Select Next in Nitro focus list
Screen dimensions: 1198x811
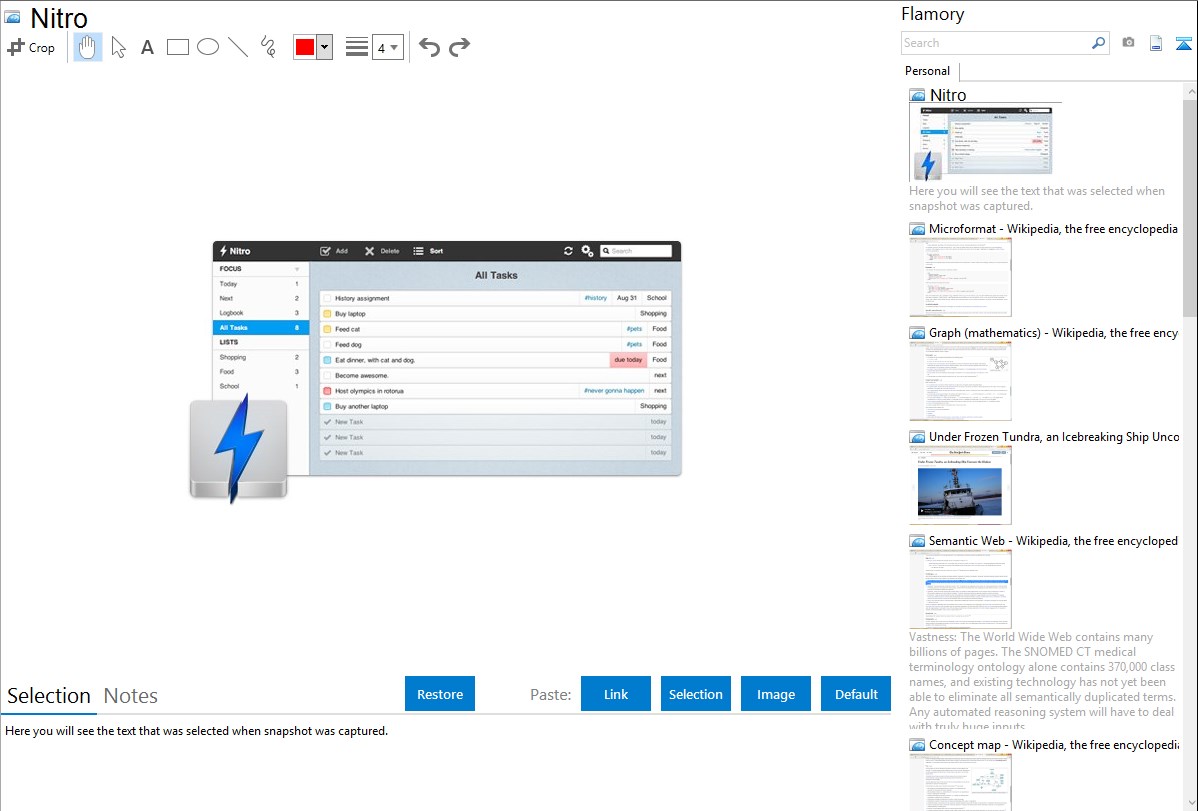(261, 298)
